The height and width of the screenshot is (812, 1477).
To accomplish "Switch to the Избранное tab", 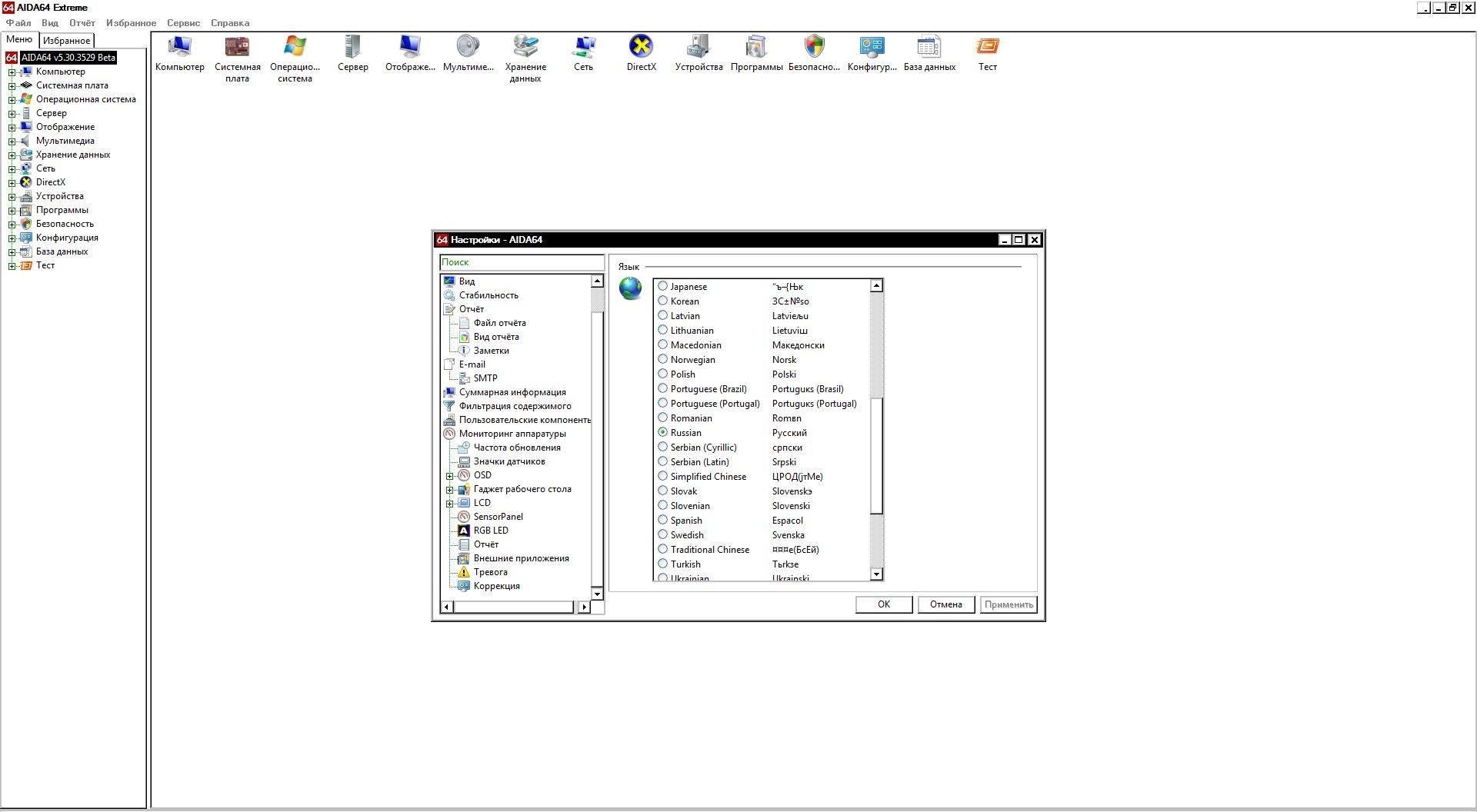I will tap(66, 41).
